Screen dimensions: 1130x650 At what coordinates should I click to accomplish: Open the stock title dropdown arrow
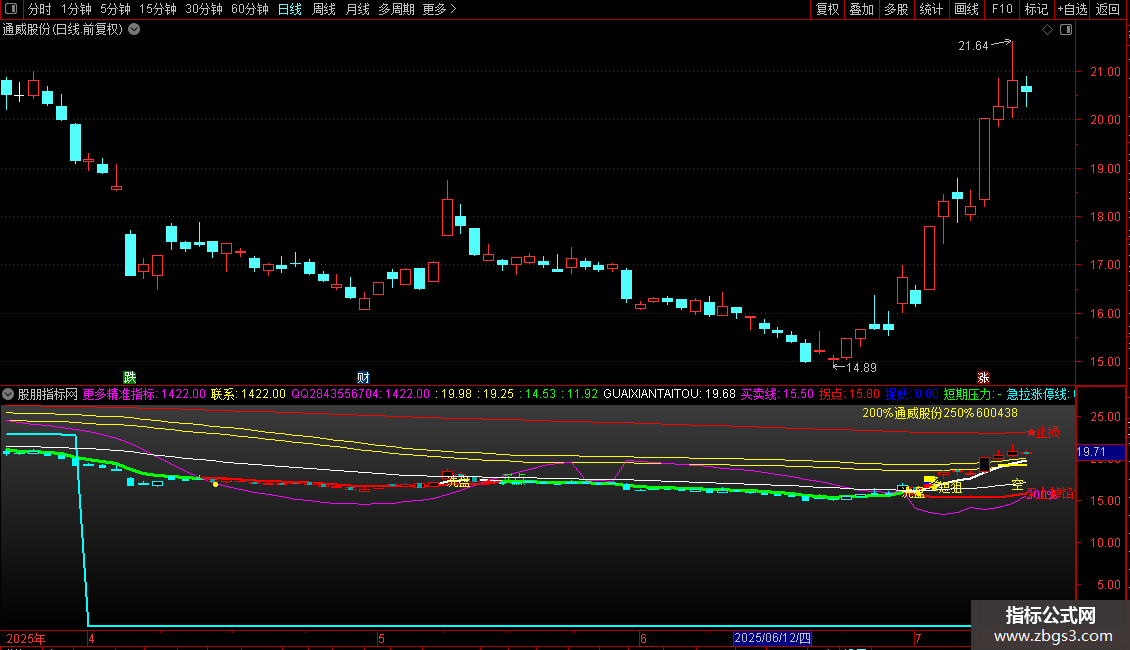(134, 30)
